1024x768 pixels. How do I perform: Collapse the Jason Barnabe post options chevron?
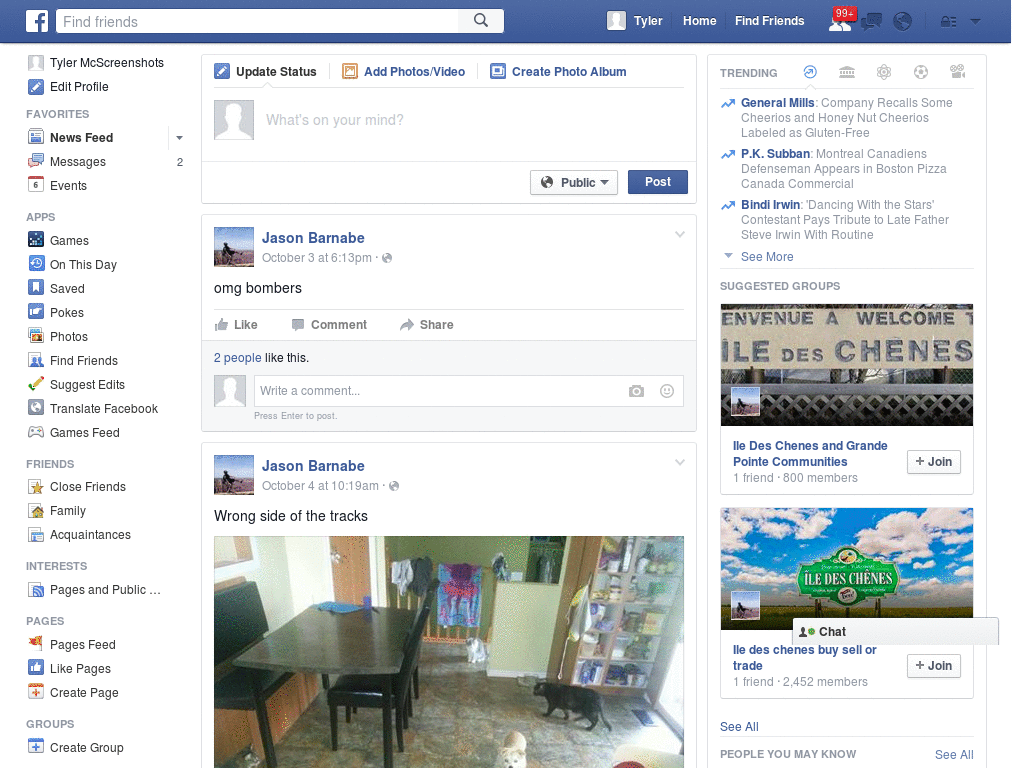coord(680,233)
